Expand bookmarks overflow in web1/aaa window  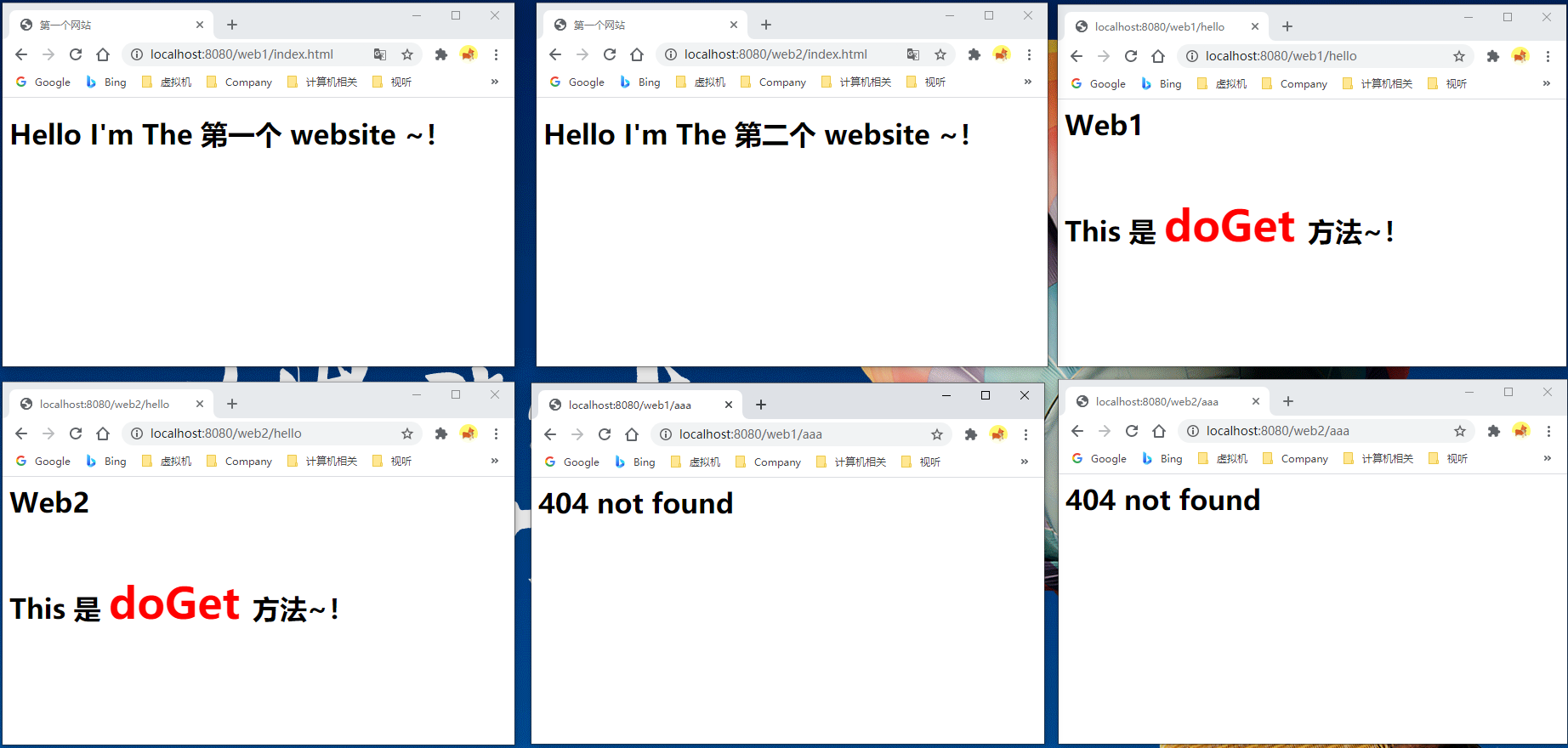pyautogui.click(x=1025, y=462)
